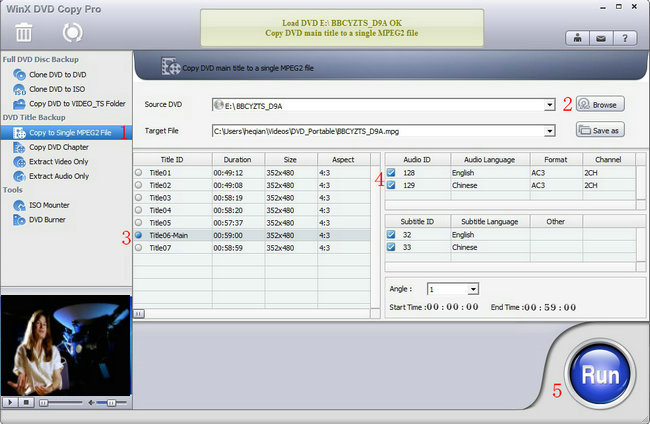
Task: Click the Title ID column header
Action: pos(172,160)
